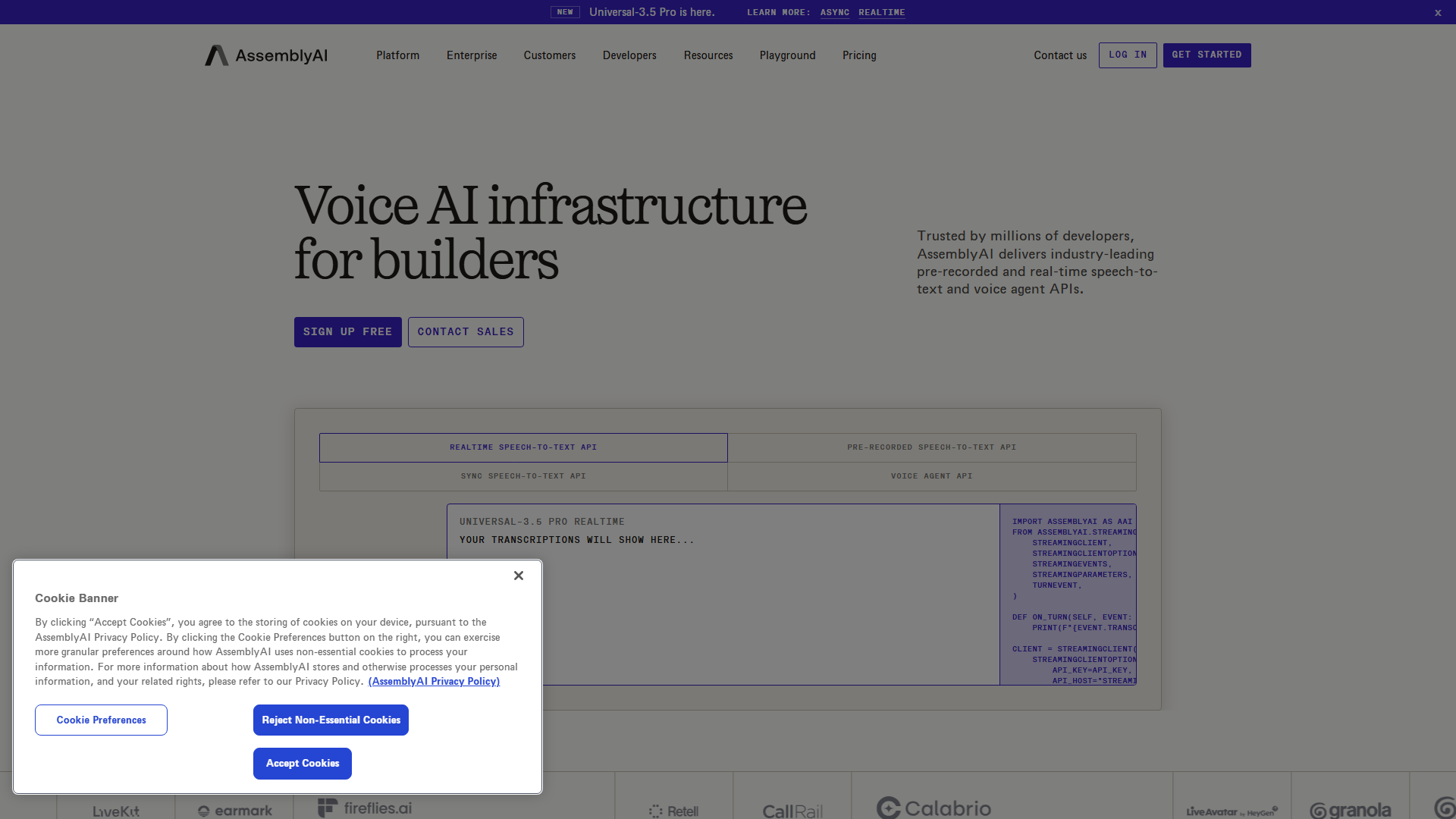The image size is (1456, 819).
Task: Reject Non-Essential Cookies
Action: tap(331, 720)
